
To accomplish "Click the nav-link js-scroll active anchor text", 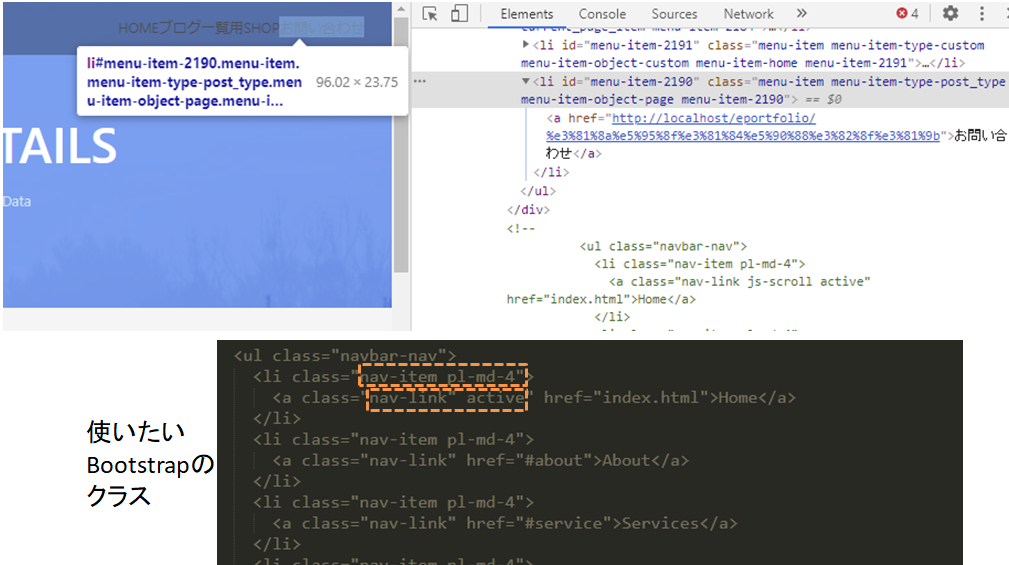I will [739, 282].
